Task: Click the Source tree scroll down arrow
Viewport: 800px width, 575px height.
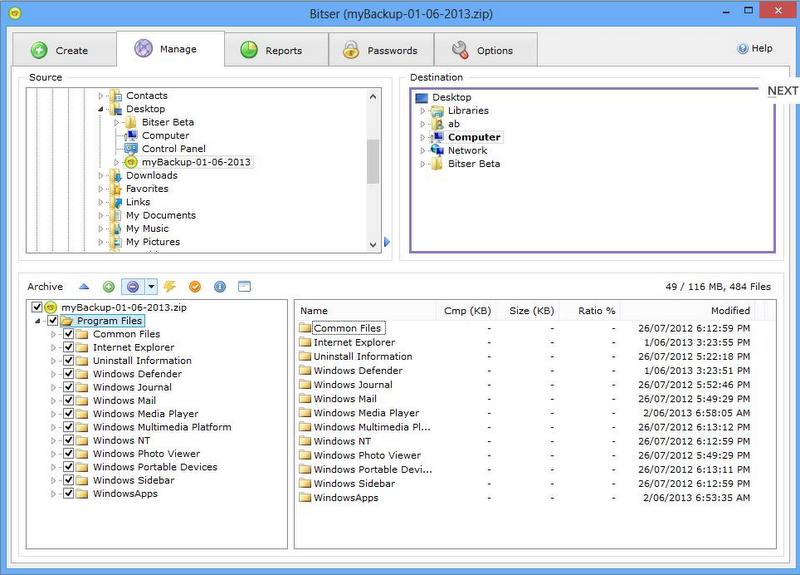Action: 373,245
